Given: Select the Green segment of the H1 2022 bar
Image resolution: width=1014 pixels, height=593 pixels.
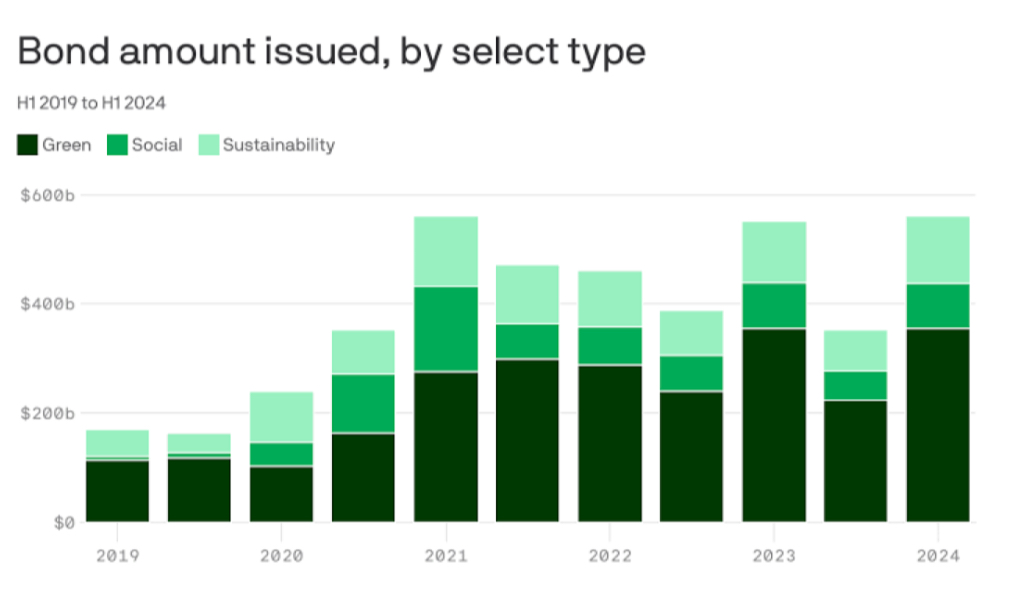Looking at the screenshot, I should pos(609,443).
